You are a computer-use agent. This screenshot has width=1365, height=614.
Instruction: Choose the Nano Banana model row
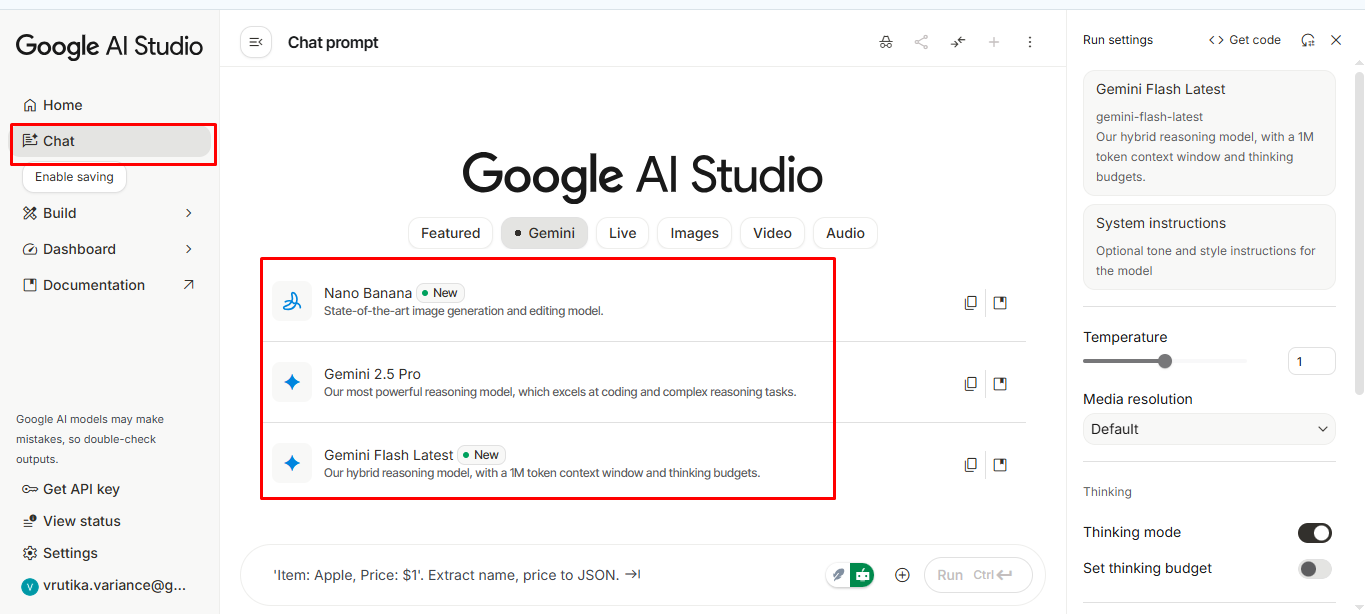tap(644, 301)
